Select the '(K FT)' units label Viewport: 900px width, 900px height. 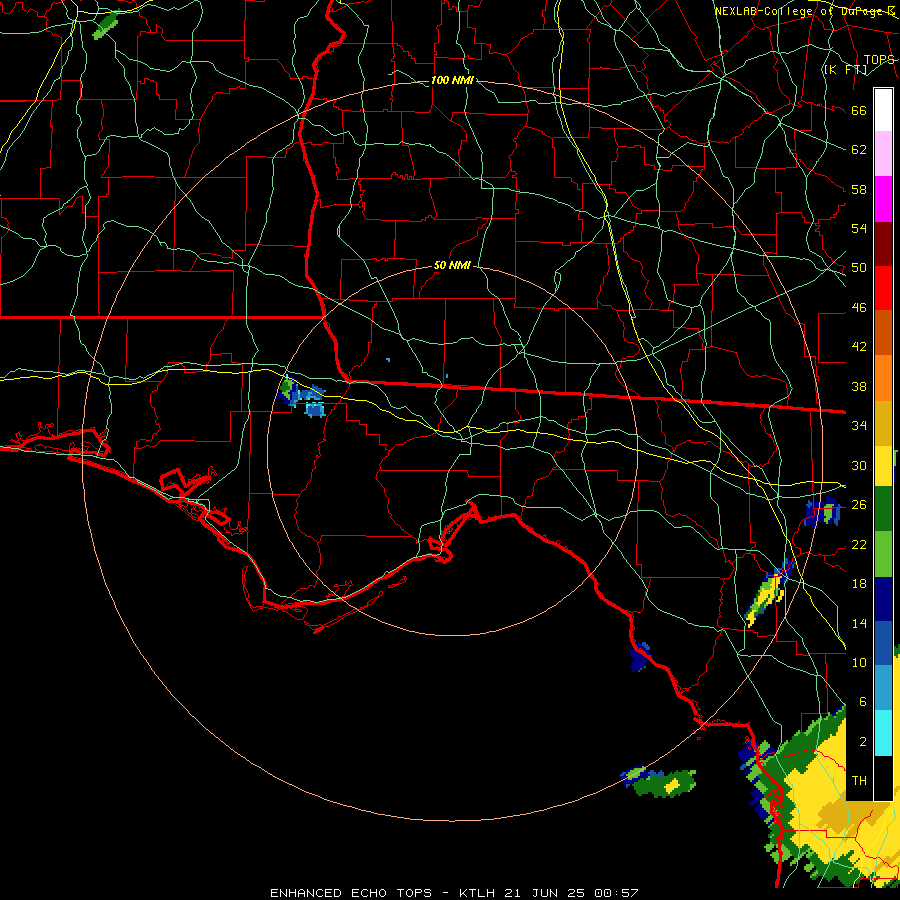(x=845, y=69)
